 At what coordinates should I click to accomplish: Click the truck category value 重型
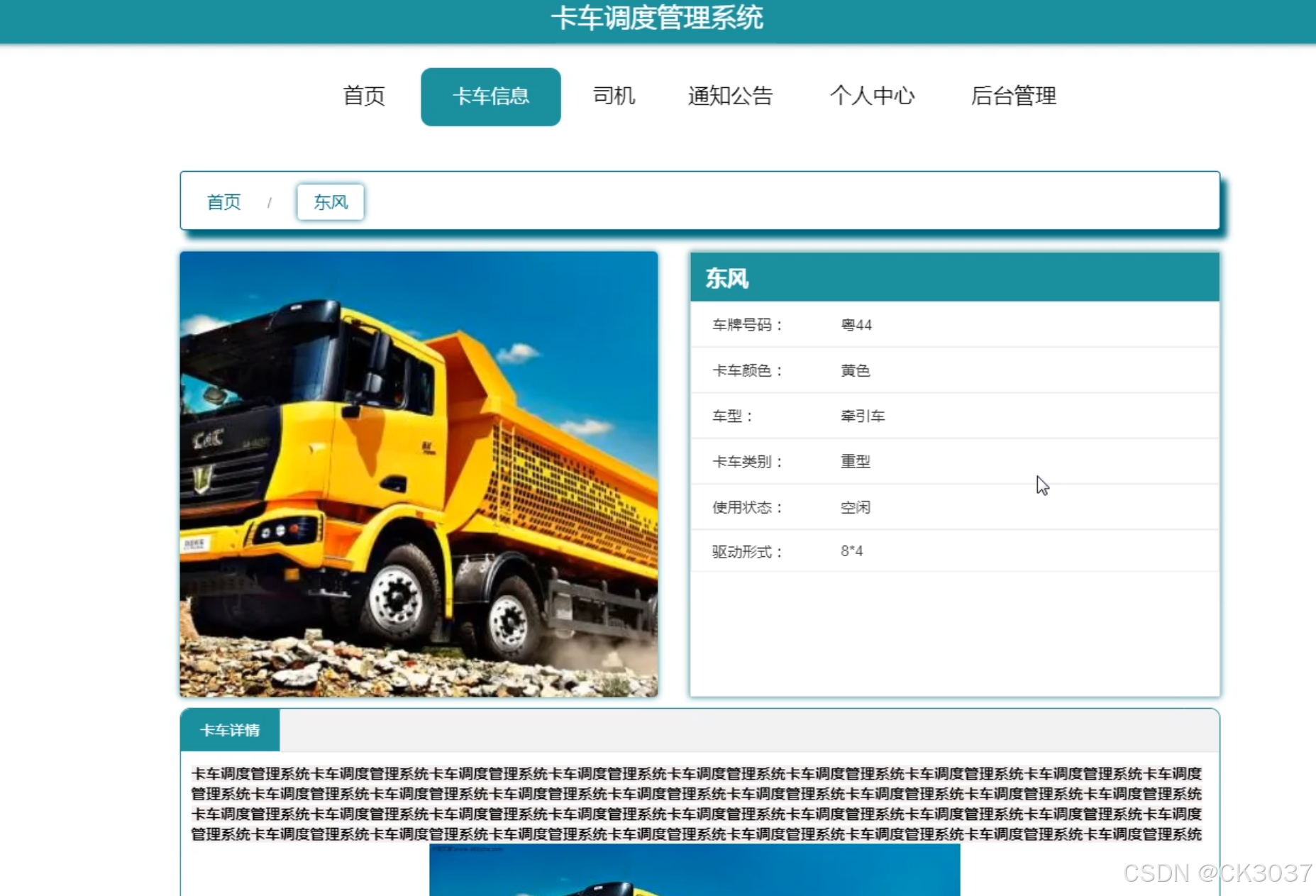[855, 461]
